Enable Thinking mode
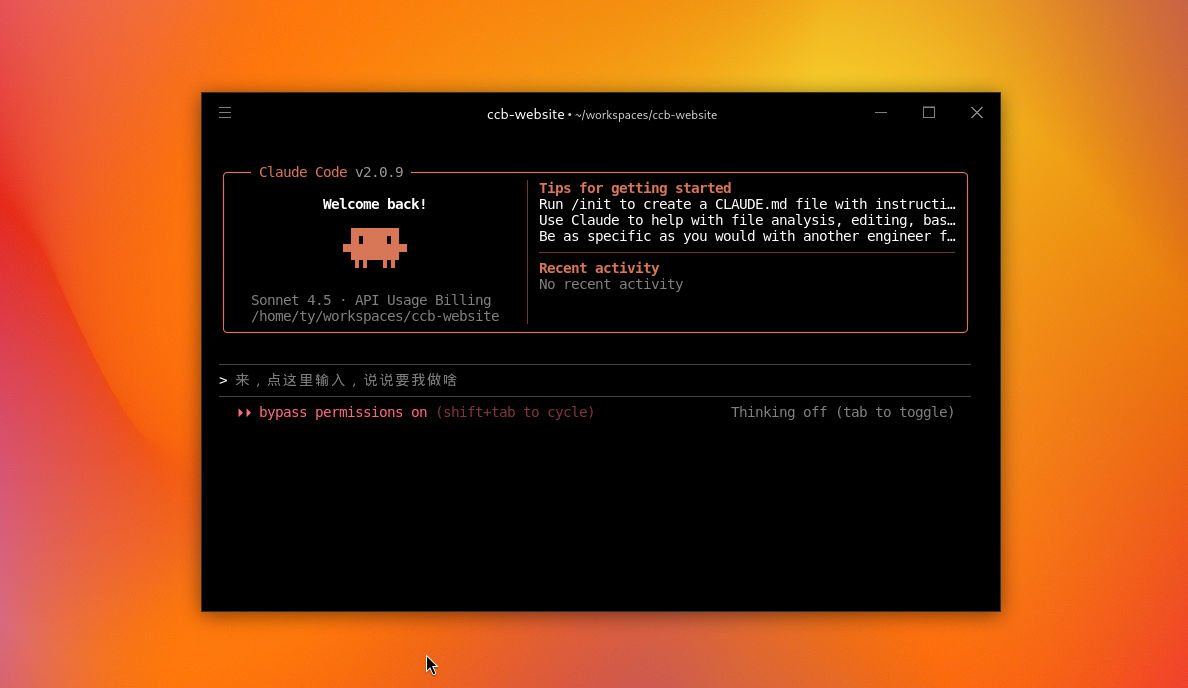The width and height of the screenshot is (1188, 688). [x=843, y=412]
